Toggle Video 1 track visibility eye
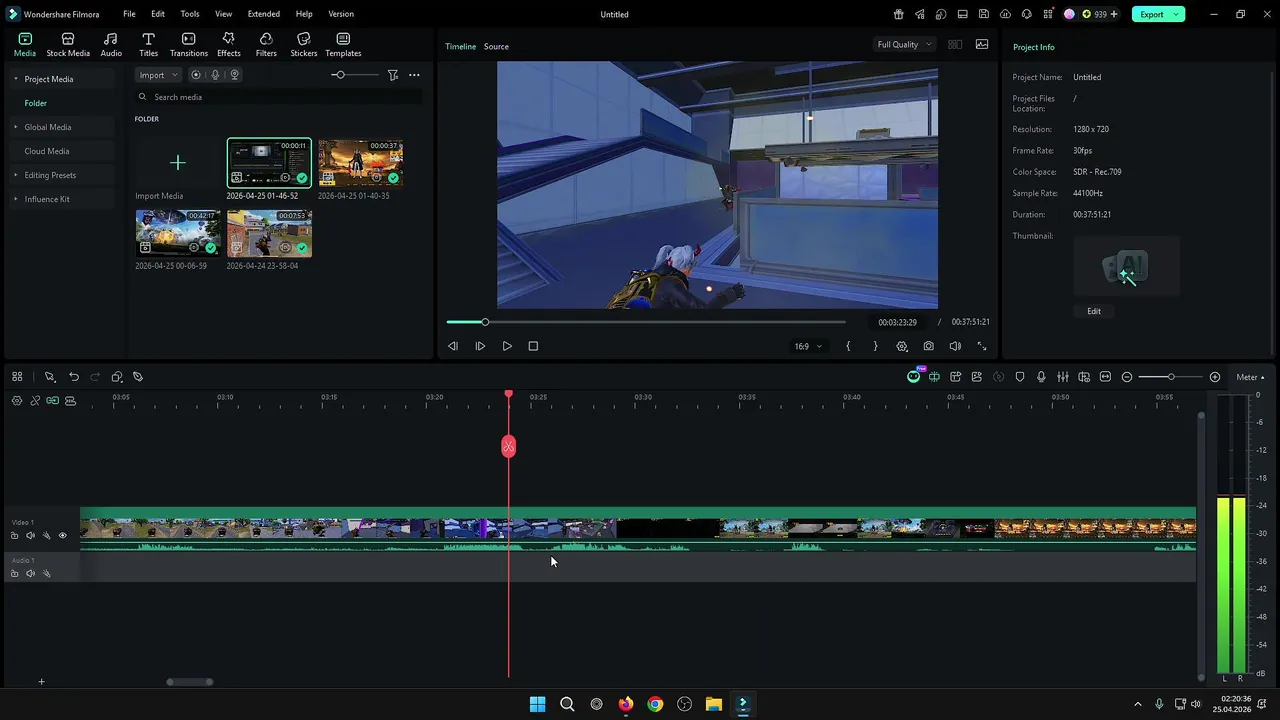 point(62,536)
